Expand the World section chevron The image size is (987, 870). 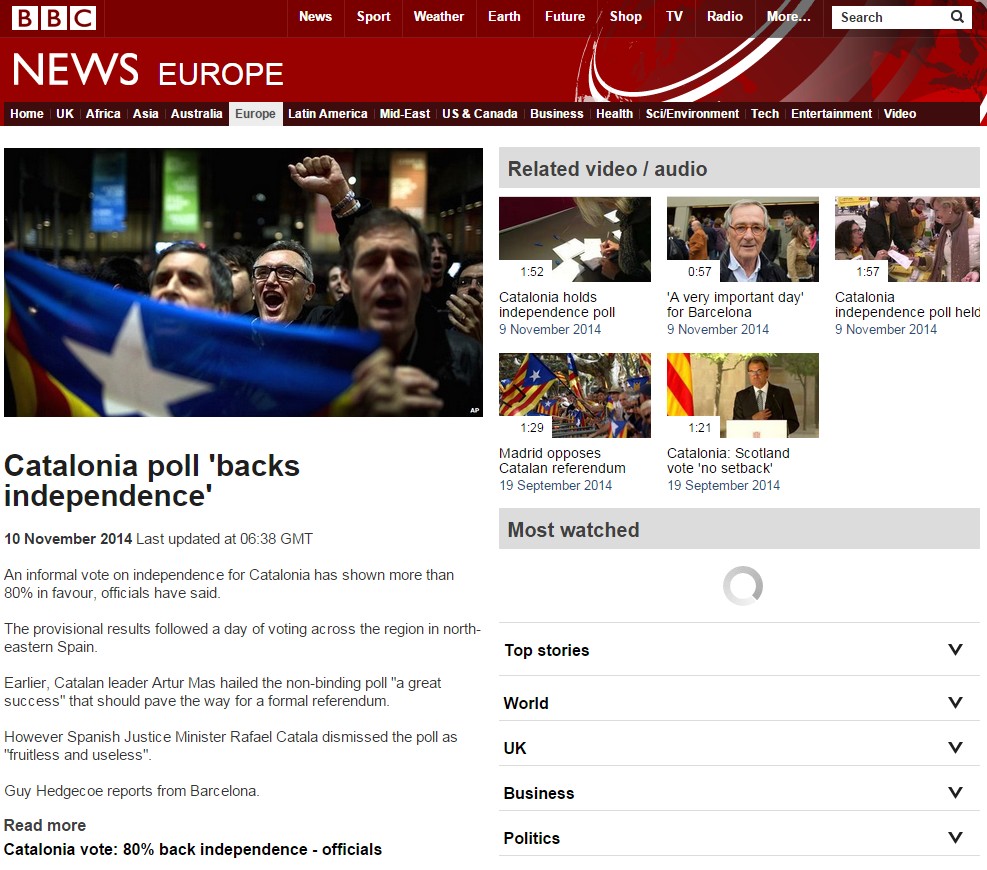pos(954,703)
